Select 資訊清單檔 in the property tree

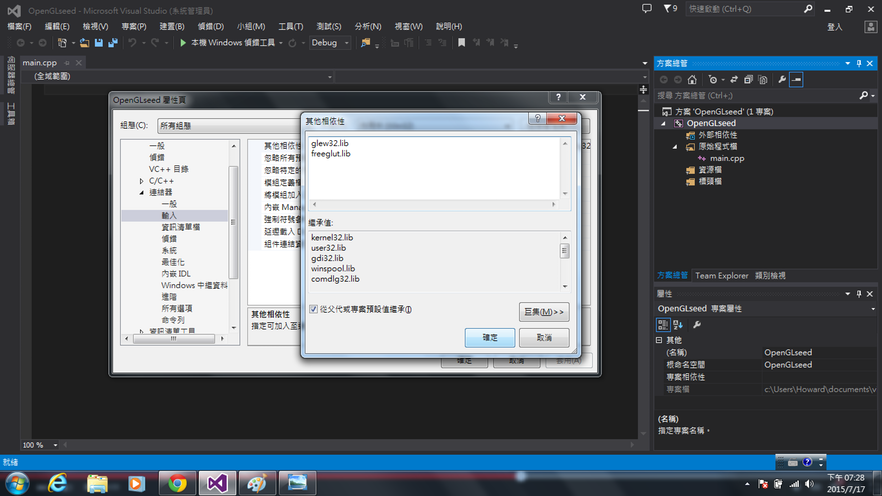click(x=181, y=227)
